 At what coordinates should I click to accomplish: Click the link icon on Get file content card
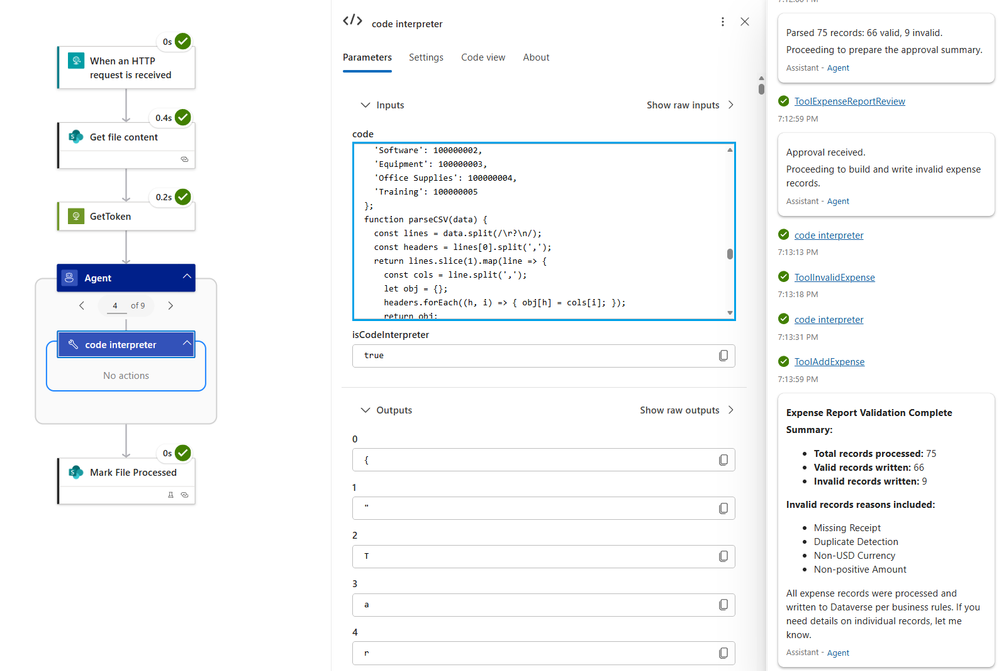[x=184, y=159]
